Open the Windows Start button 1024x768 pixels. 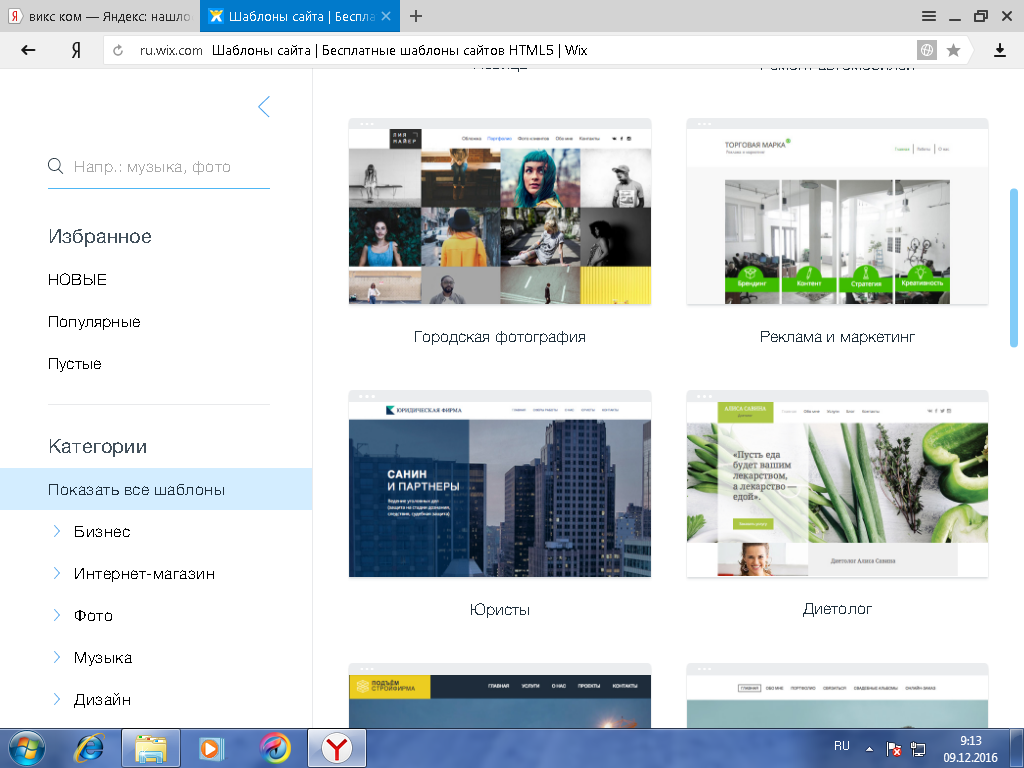(x=27, y=748)
